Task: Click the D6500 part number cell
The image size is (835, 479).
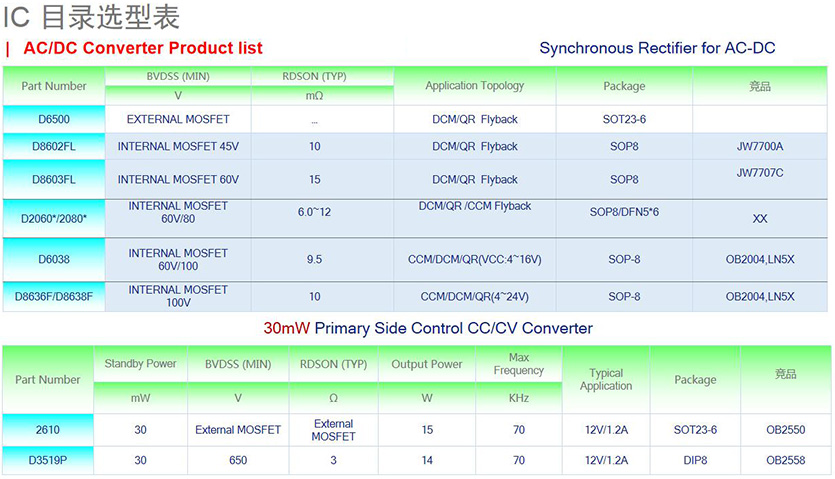Action: tap(53, 119)
